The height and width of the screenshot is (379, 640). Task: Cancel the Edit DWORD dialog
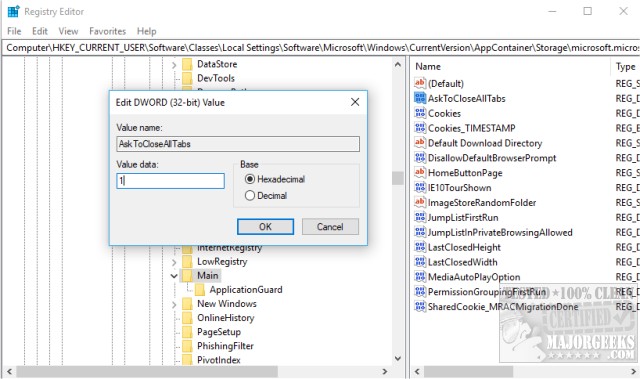pyautogui.click(x=330, y=226)
